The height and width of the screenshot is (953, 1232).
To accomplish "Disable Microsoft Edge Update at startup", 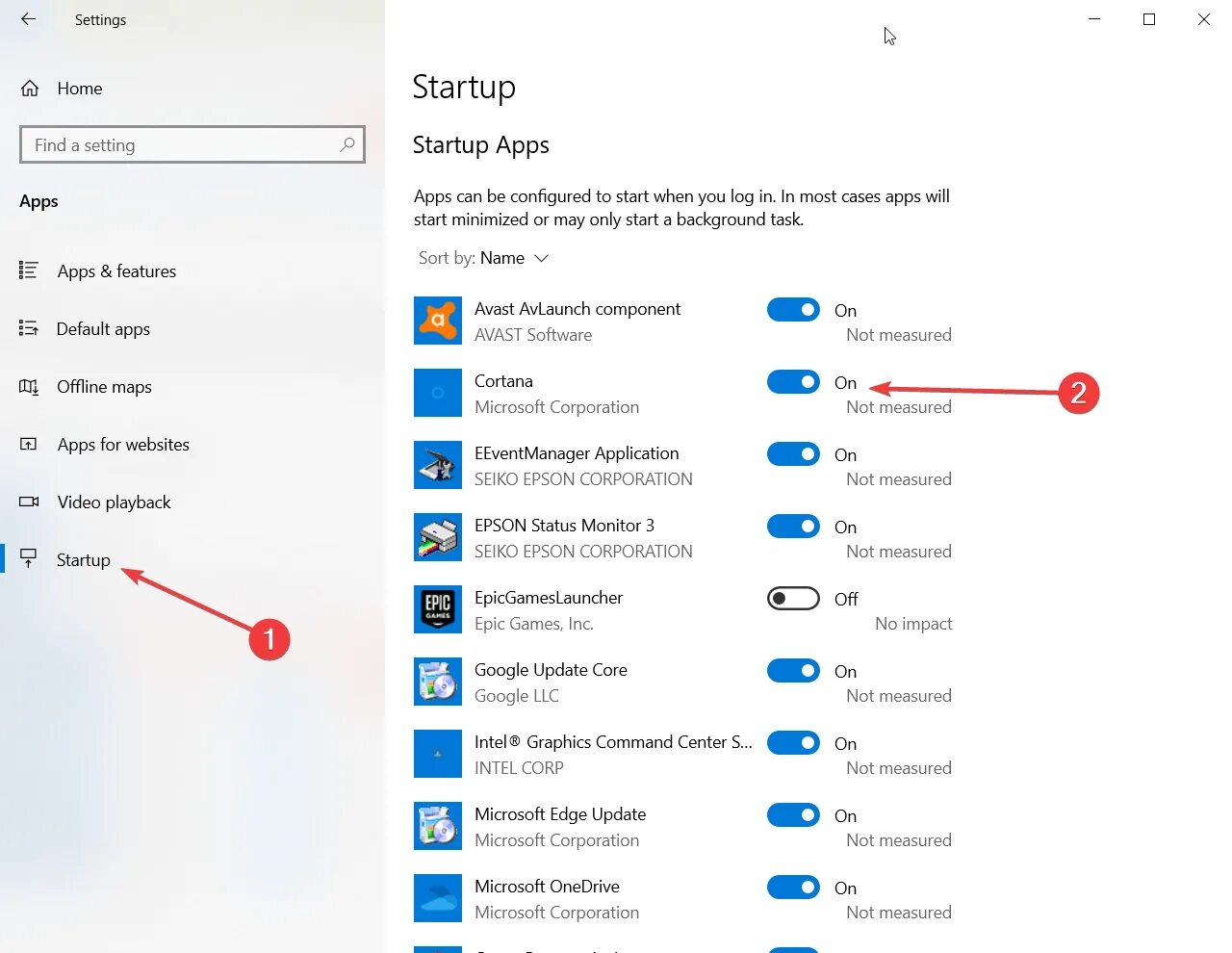I will click(x=793, y=815).
